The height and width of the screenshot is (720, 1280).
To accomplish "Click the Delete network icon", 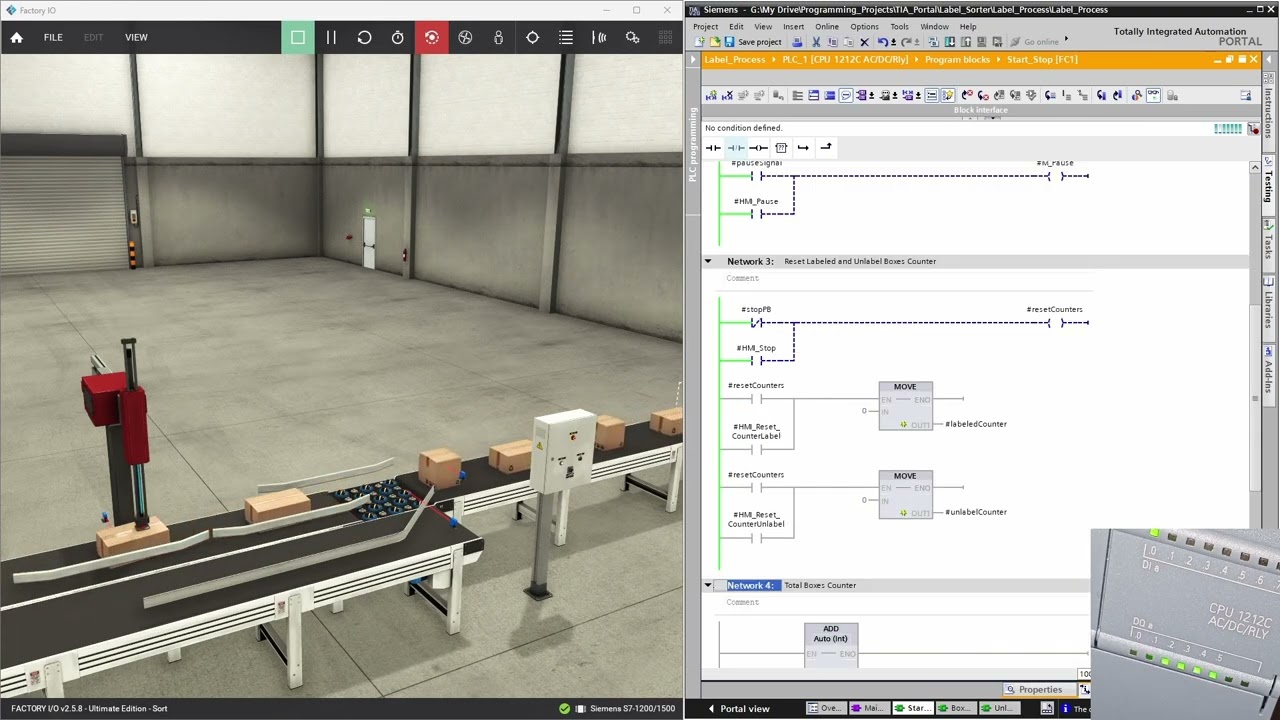I will pos(727,96).
